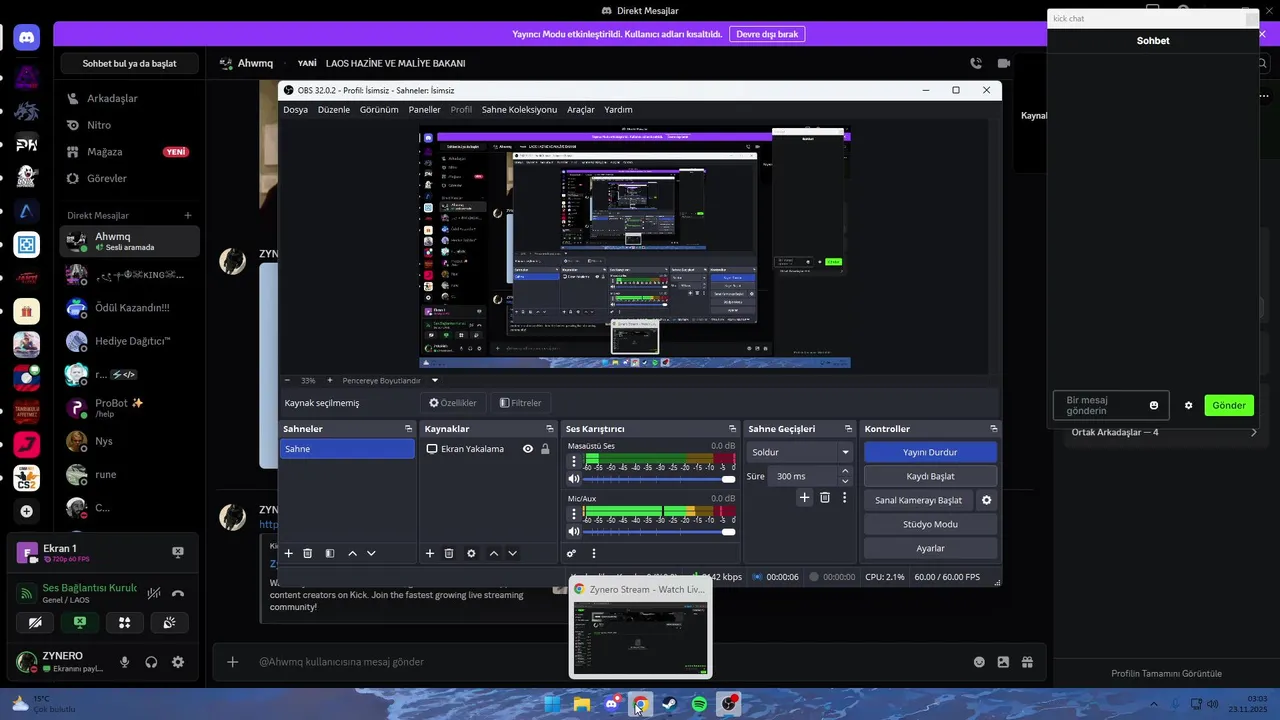Viewport: 1280px width, 720px height.
Task: Open Spotify from the Windows taskbar
Action: [x=700, y=705]
